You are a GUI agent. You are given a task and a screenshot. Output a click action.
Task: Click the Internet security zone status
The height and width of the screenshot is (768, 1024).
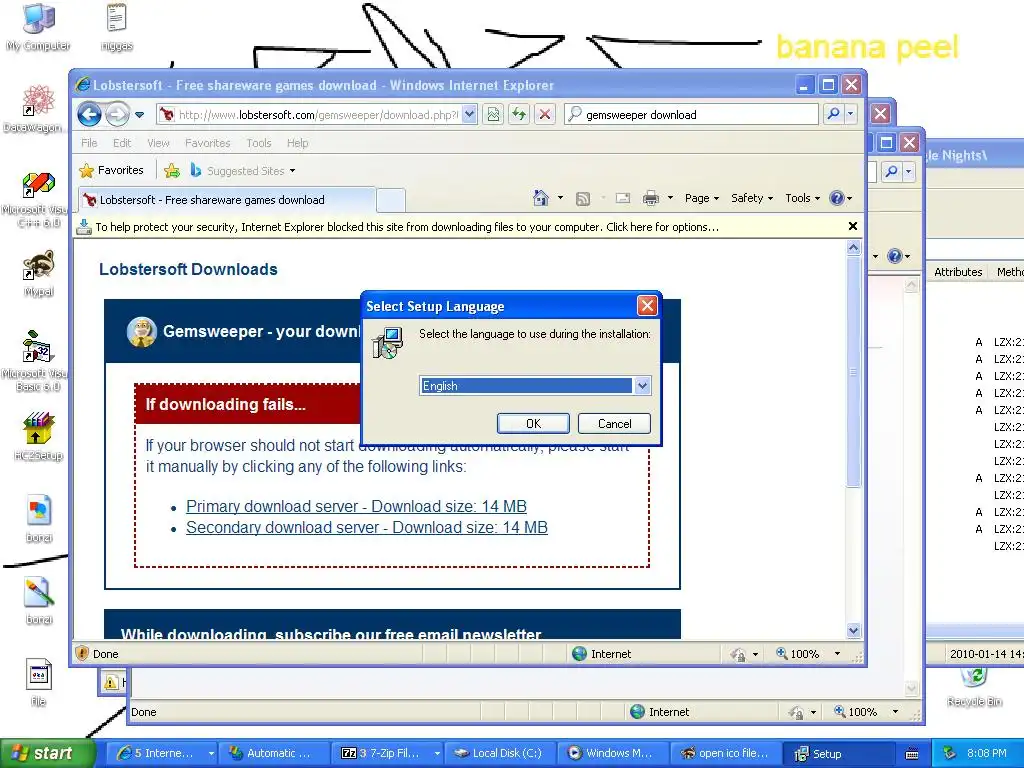point(601,654)
